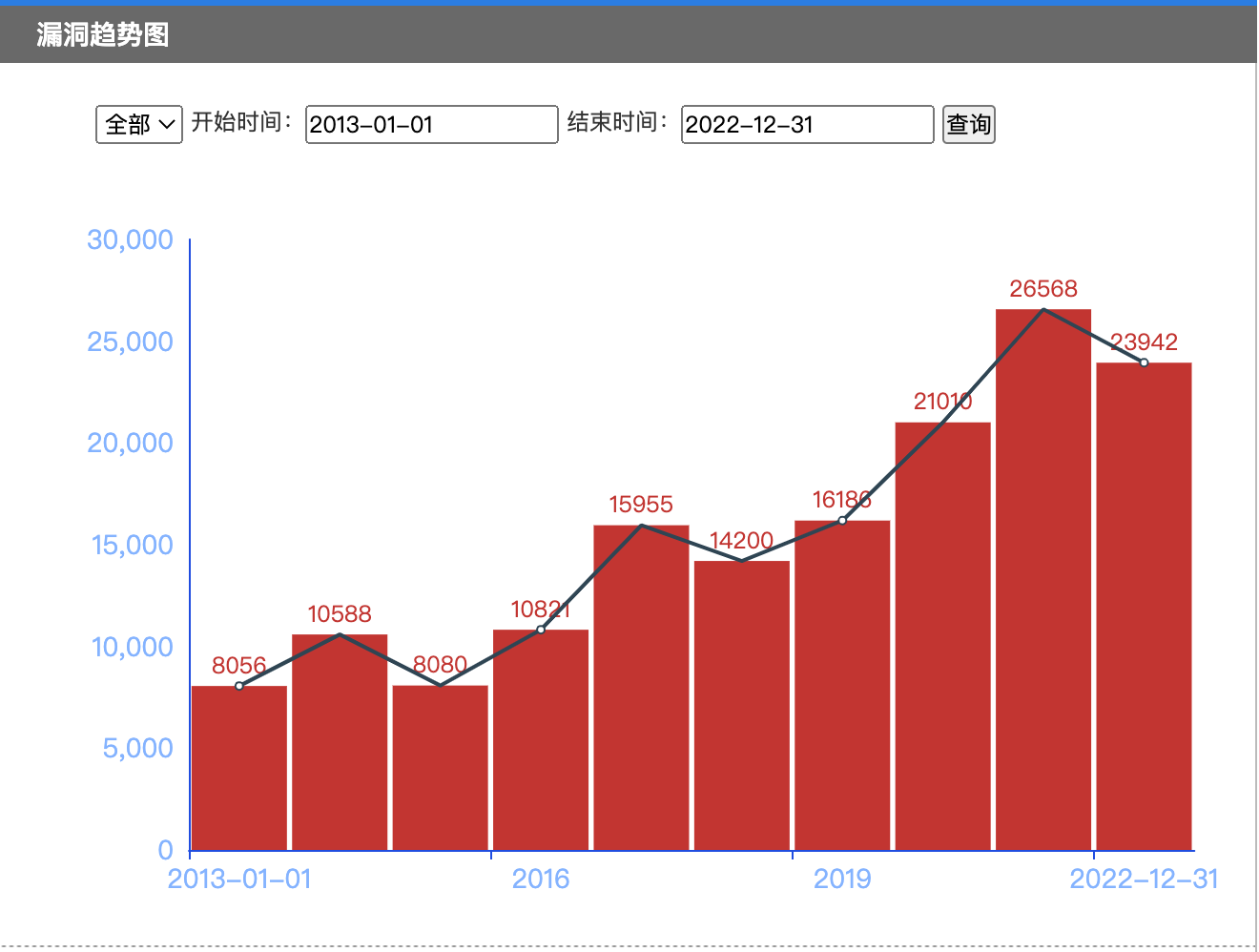
Task: Open the 全部 category dropdown
Action: click(x=139, y=124)
